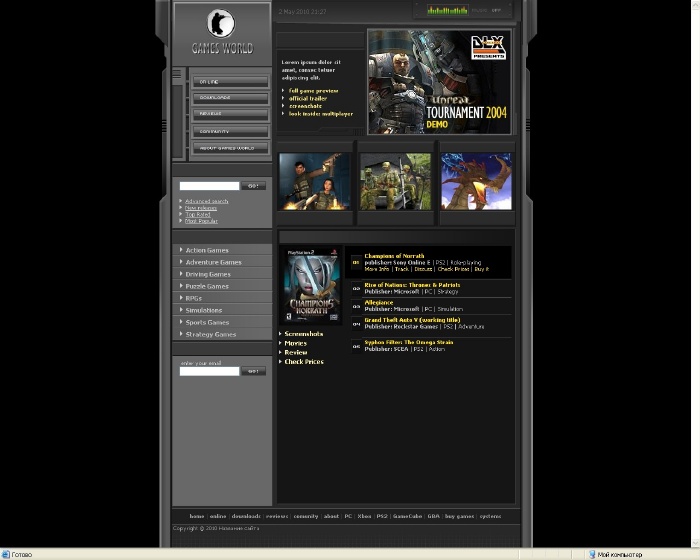This screenshot has height=560, width=700.
Task: Click Track link for Champions of Norrath
Action: 402,269
